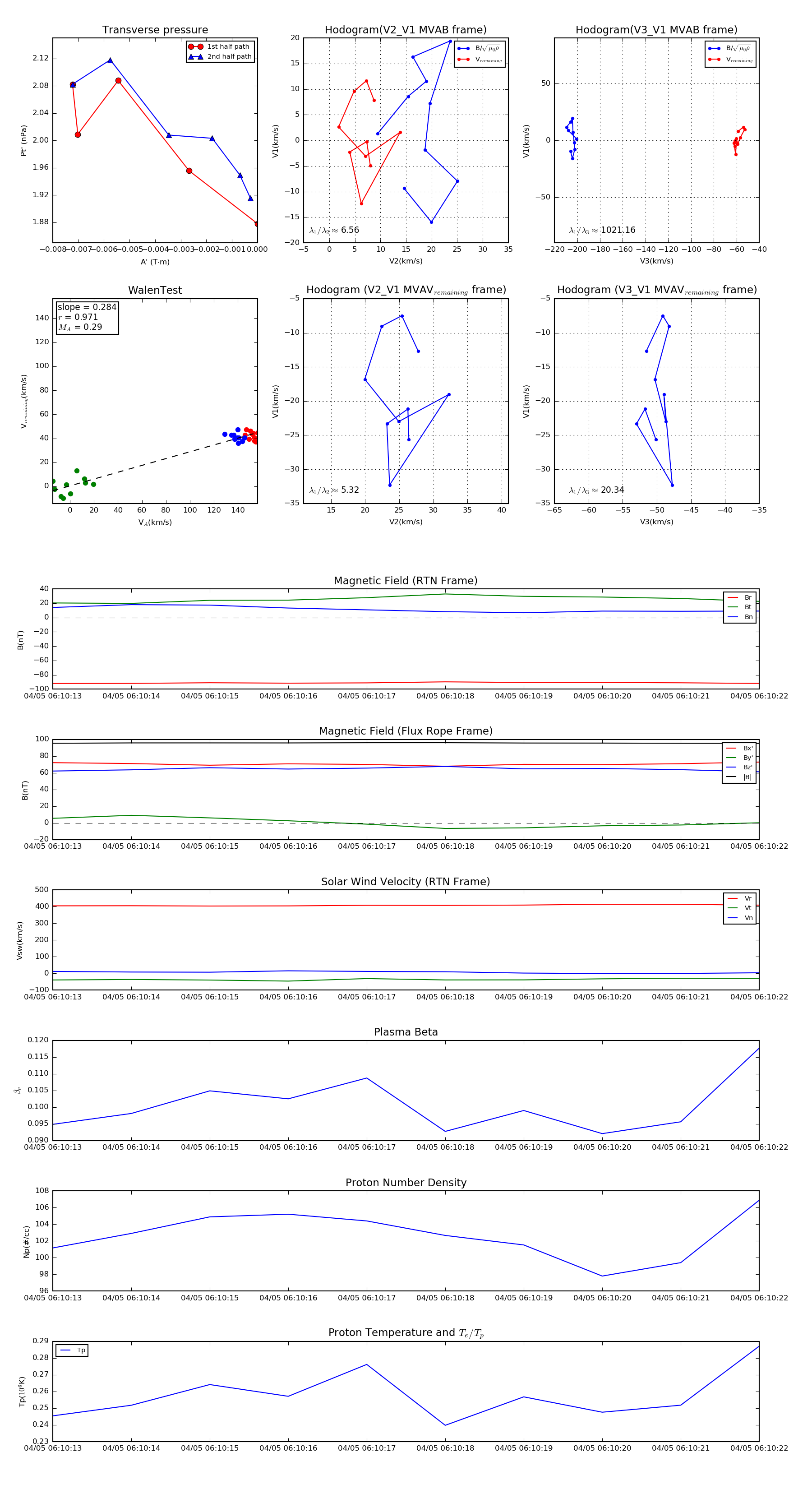This screenshot has height=1489, width=812.
Task: Click 'slope = 0.284' annotation
Action: (x=87, y=307)
